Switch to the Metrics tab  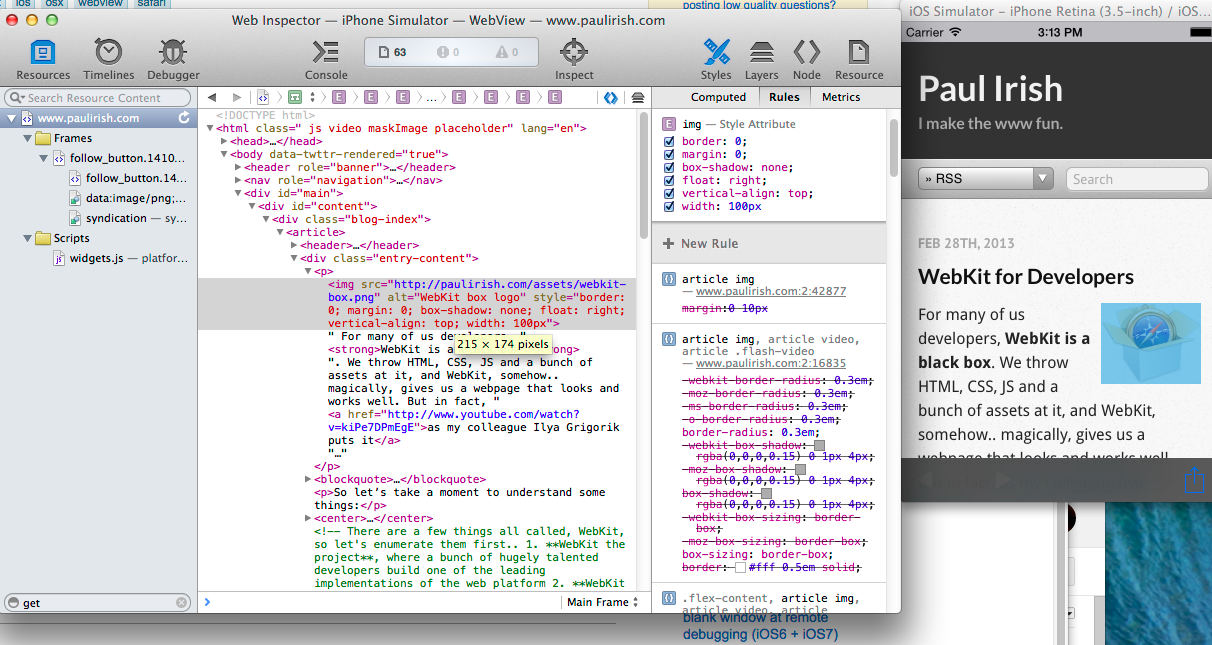click(x=841, y=97)
